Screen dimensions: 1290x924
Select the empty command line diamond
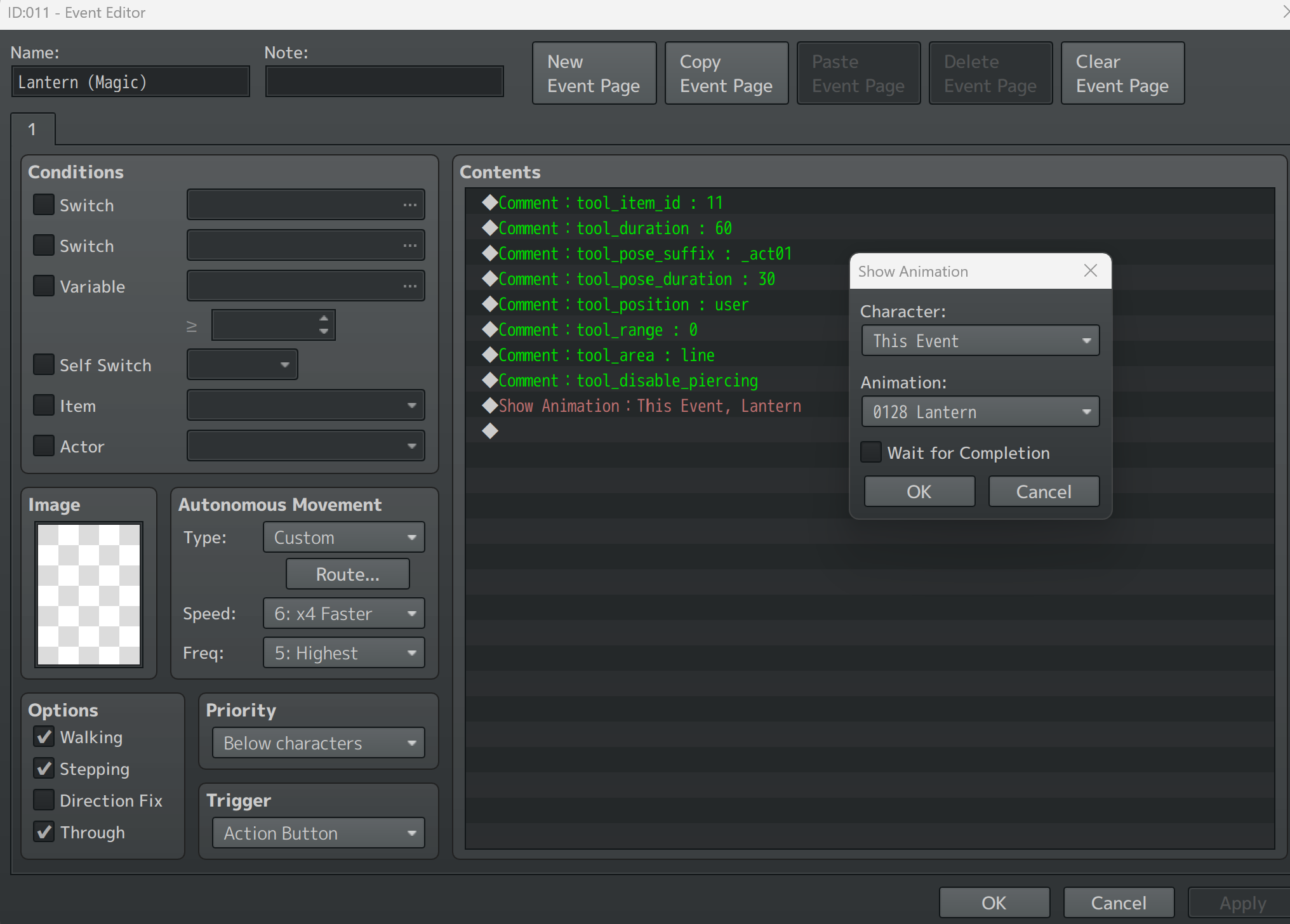pos(490,431)
